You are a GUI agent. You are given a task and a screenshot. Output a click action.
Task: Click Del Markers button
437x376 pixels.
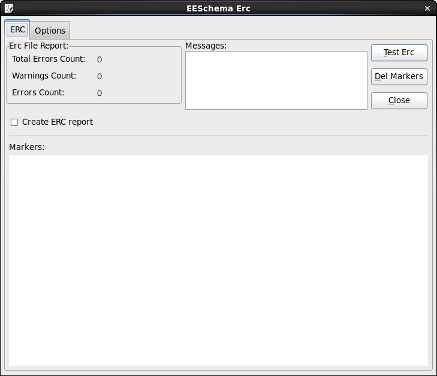(399, 76)
